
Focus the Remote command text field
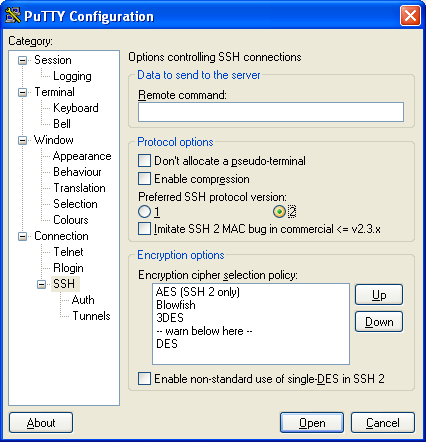point(271,112)
